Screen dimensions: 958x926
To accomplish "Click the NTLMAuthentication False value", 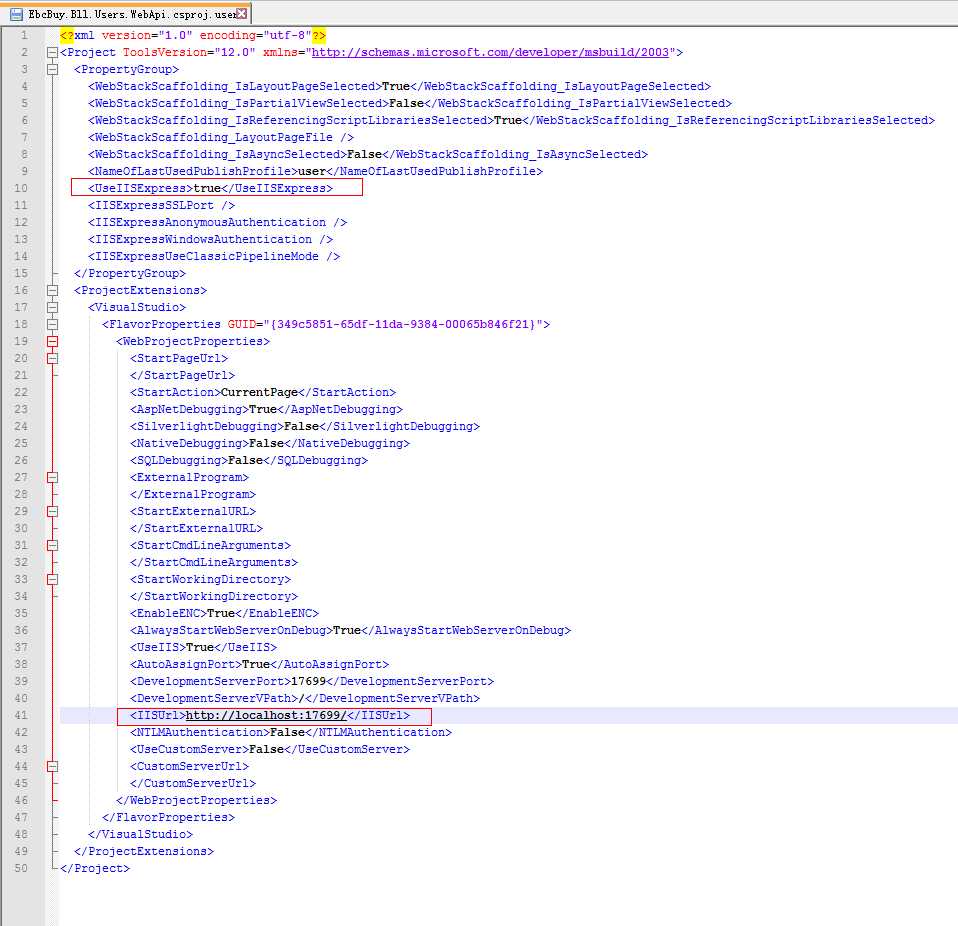I will (287, 732).
